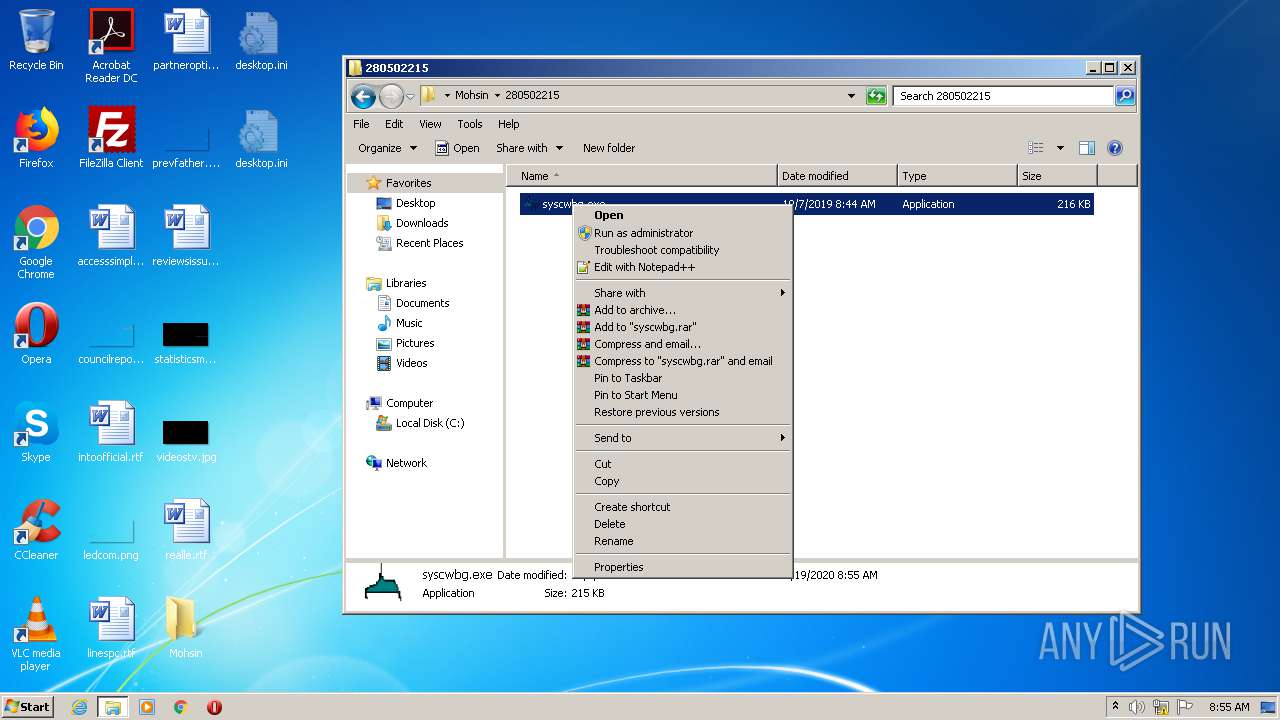Sort by Date modified column header
The width and height of the screenshot is (1280, 720).
click(837, 176)
